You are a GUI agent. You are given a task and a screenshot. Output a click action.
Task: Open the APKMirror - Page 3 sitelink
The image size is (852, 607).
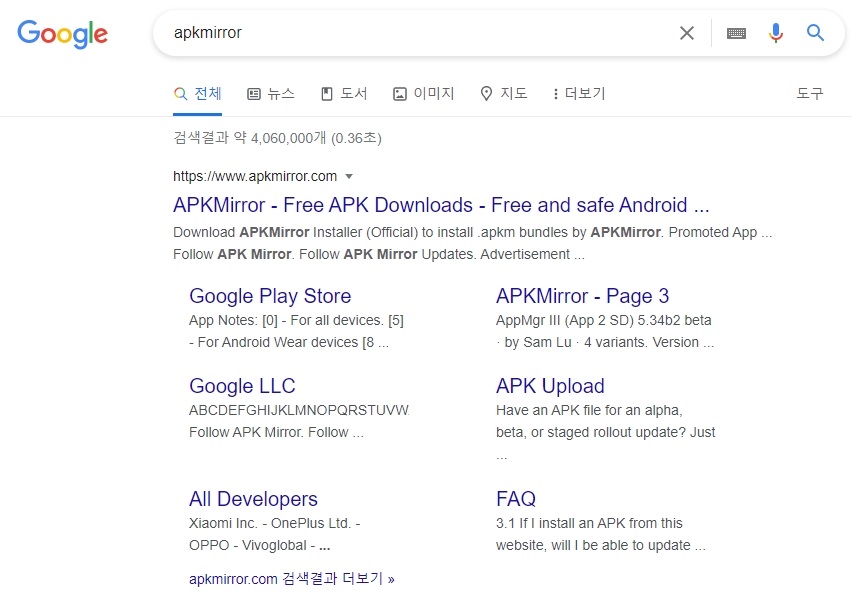point(582,296)
